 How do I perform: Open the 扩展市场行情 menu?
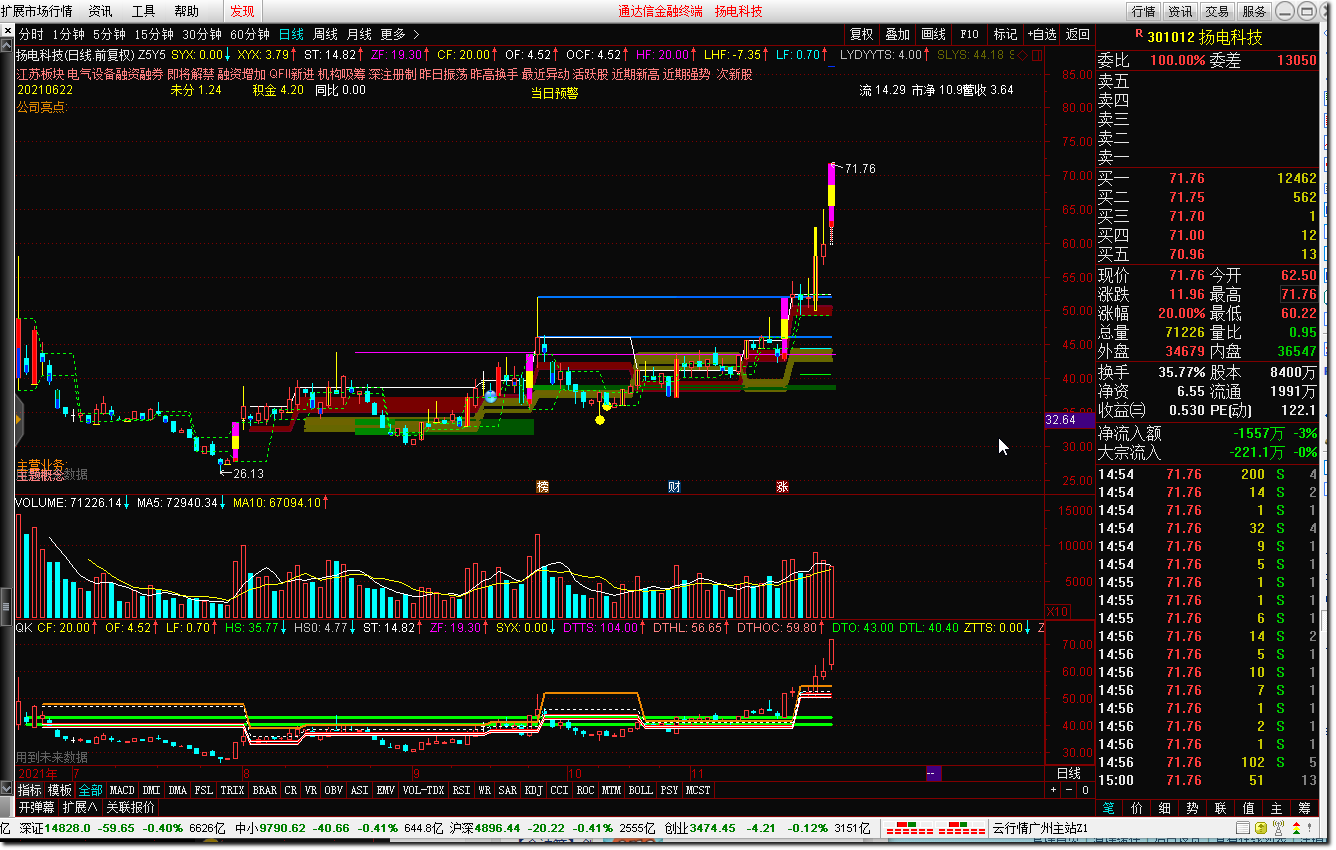pos(36,11)
